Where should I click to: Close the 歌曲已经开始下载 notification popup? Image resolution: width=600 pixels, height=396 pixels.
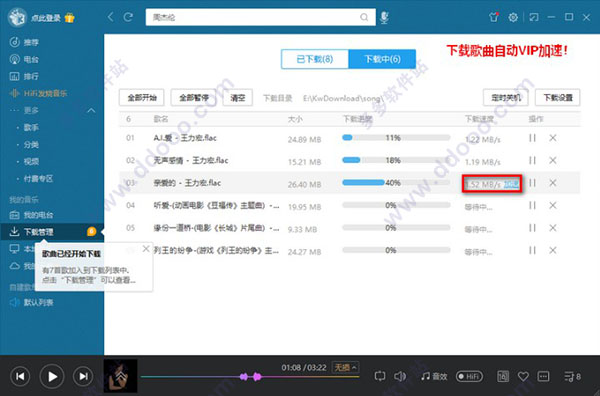[x=146, y=249]
